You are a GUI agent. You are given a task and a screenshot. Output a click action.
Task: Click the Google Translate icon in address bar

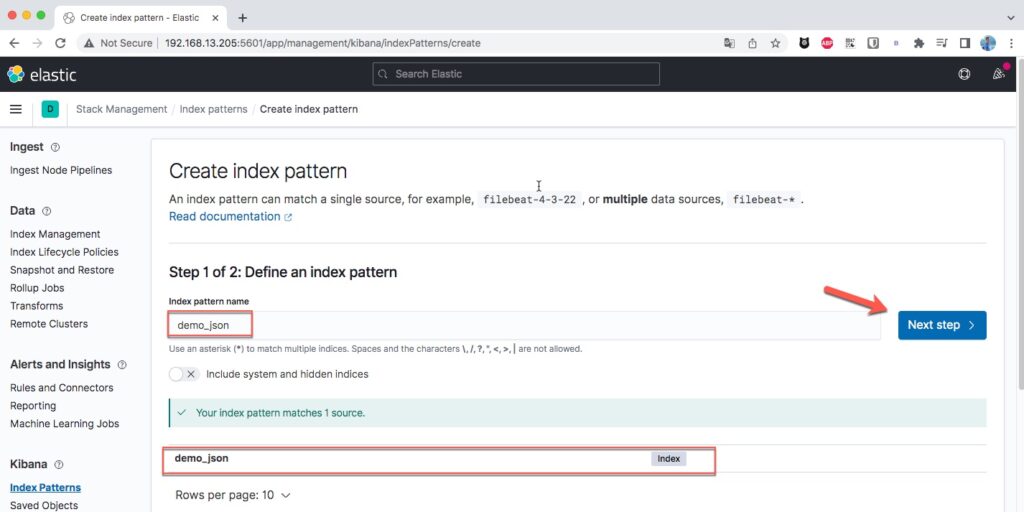729,43
